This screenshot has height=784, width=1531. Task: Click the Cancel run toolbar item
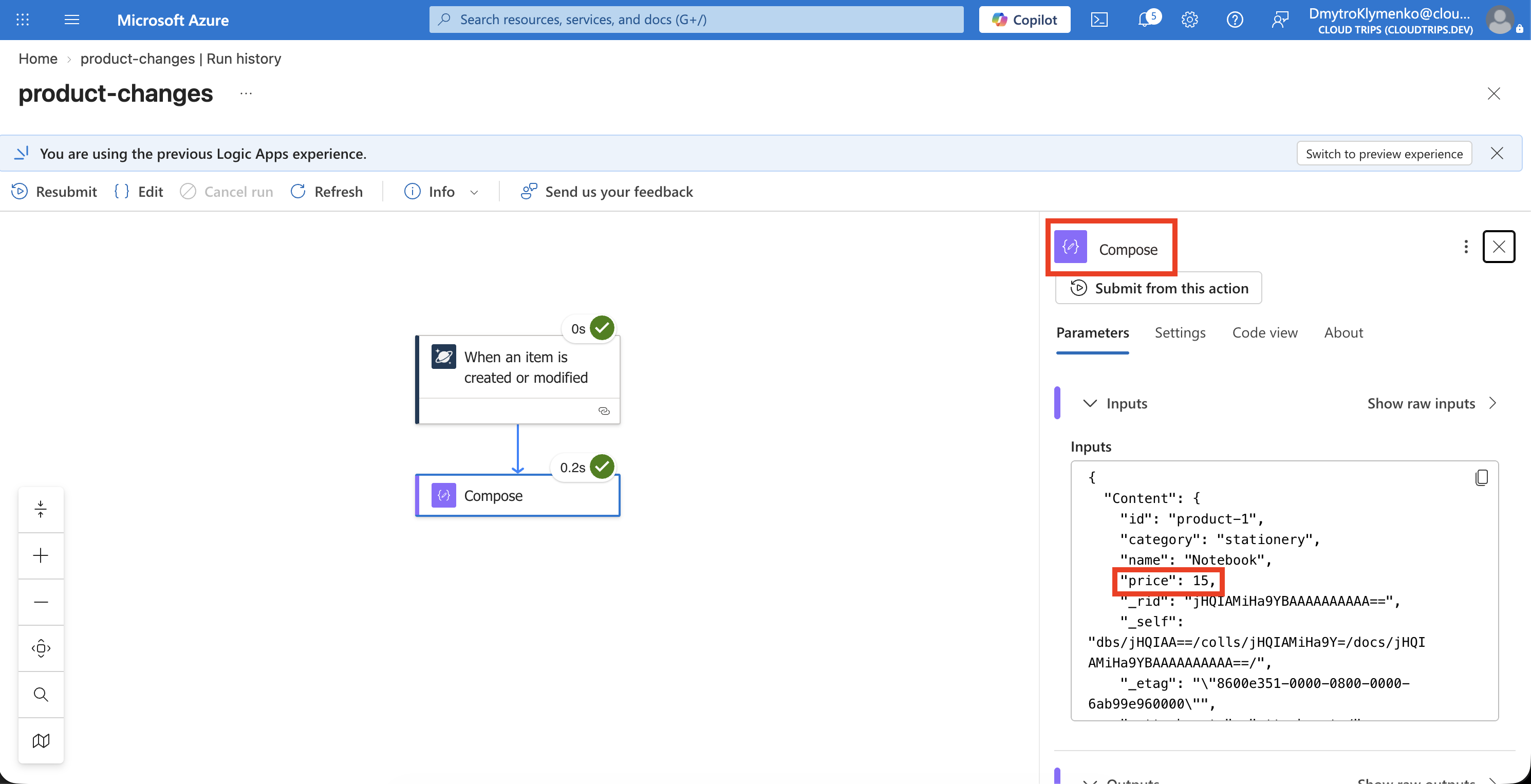pos(227,192)
